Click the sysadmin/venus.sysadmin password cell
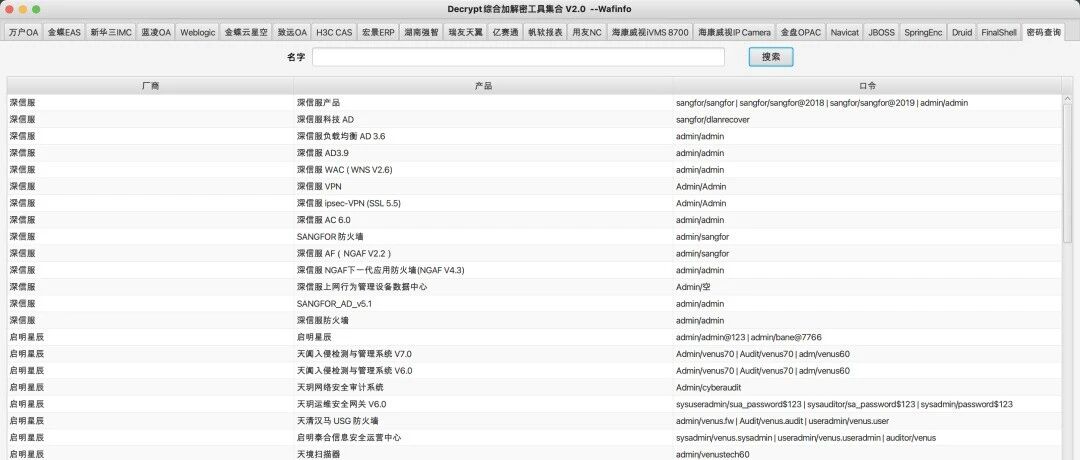 point(867,437)
